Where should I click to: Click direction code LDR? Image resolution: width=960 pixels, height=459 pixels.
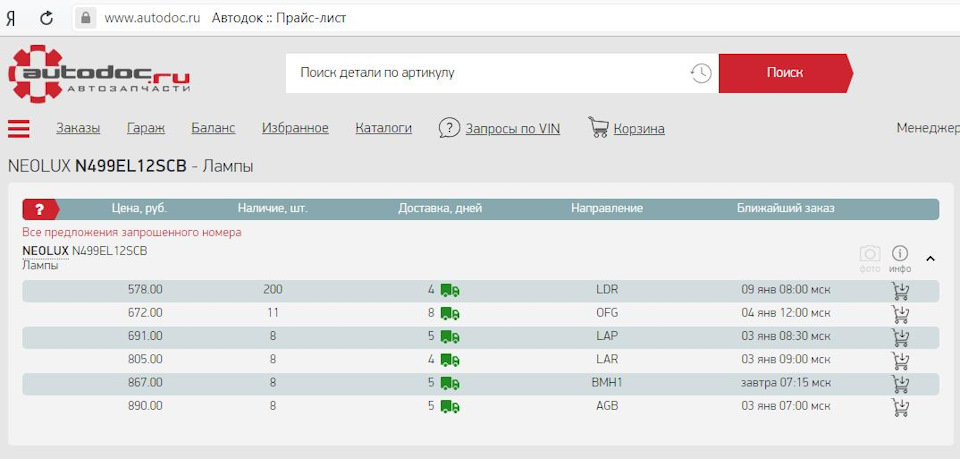(x=607, y=289)
